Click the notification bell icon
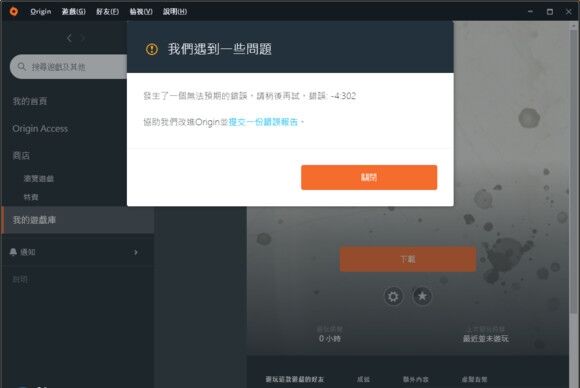580x388 pixels. click(13, 252)
